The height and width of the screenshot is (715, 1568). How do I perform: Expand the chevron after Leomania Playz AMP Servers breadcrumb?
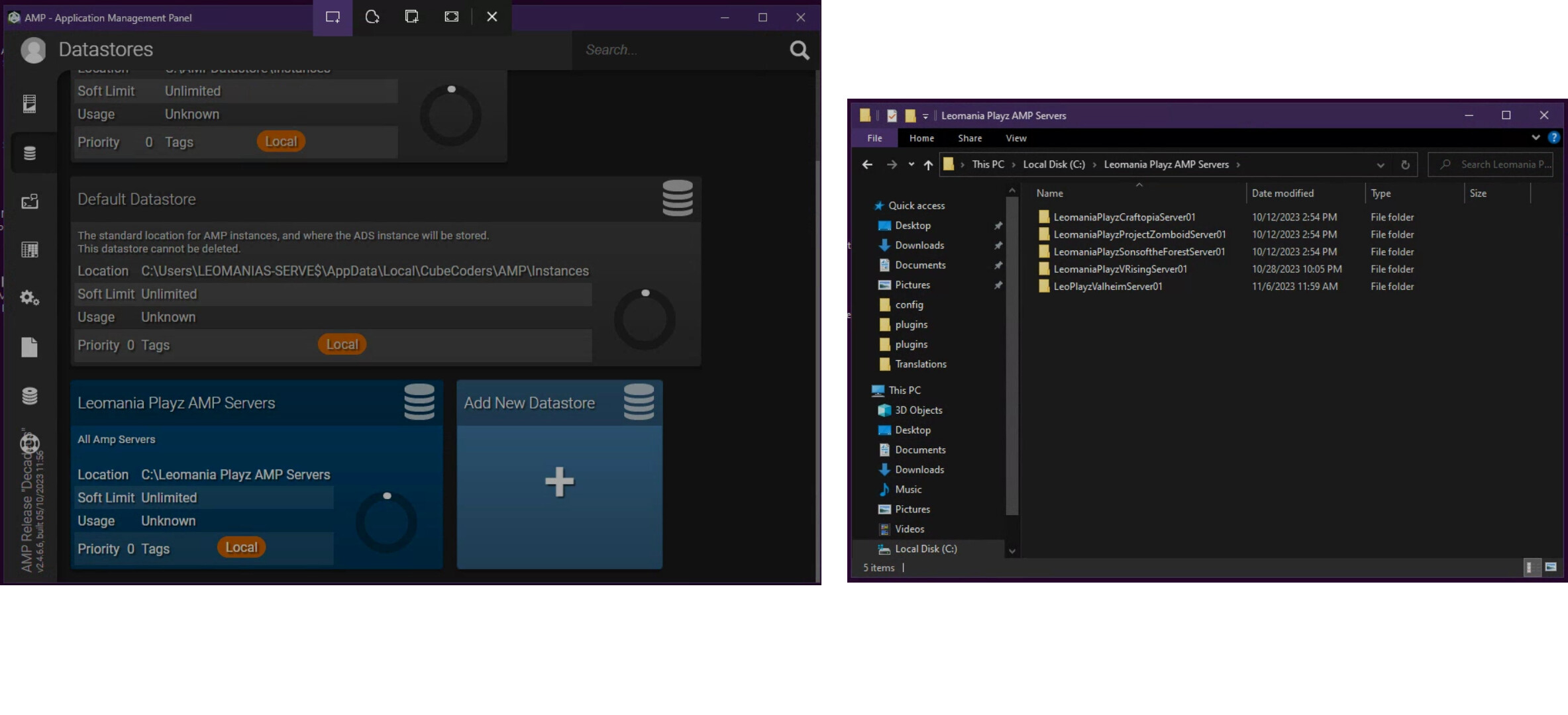coord(1238,165)
